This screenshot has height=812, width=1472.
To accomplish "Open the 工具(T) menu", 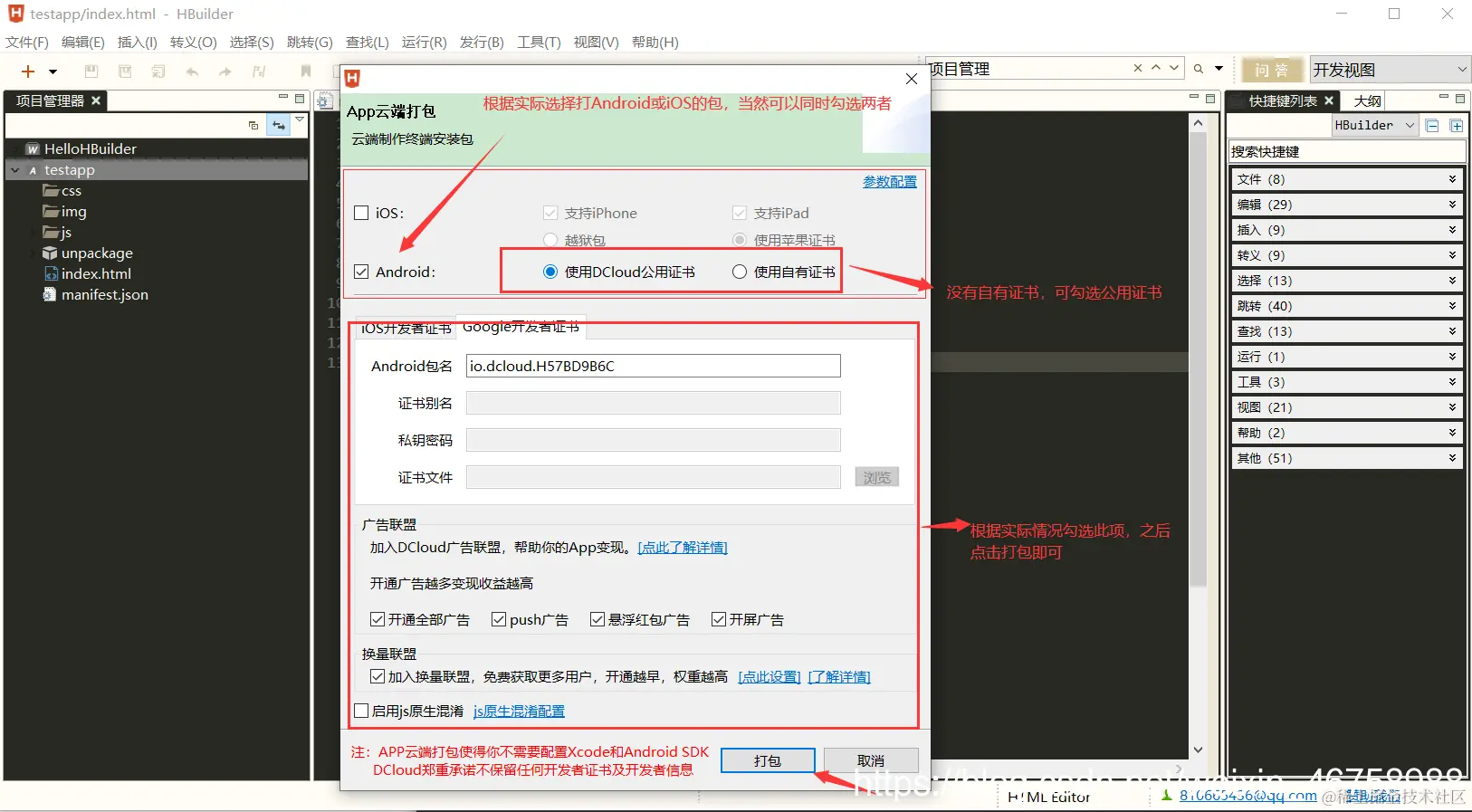I will (539, 43).
